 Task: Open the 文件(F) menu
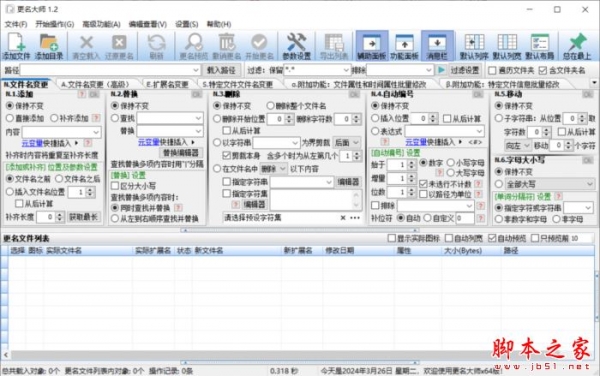point(16,24)
